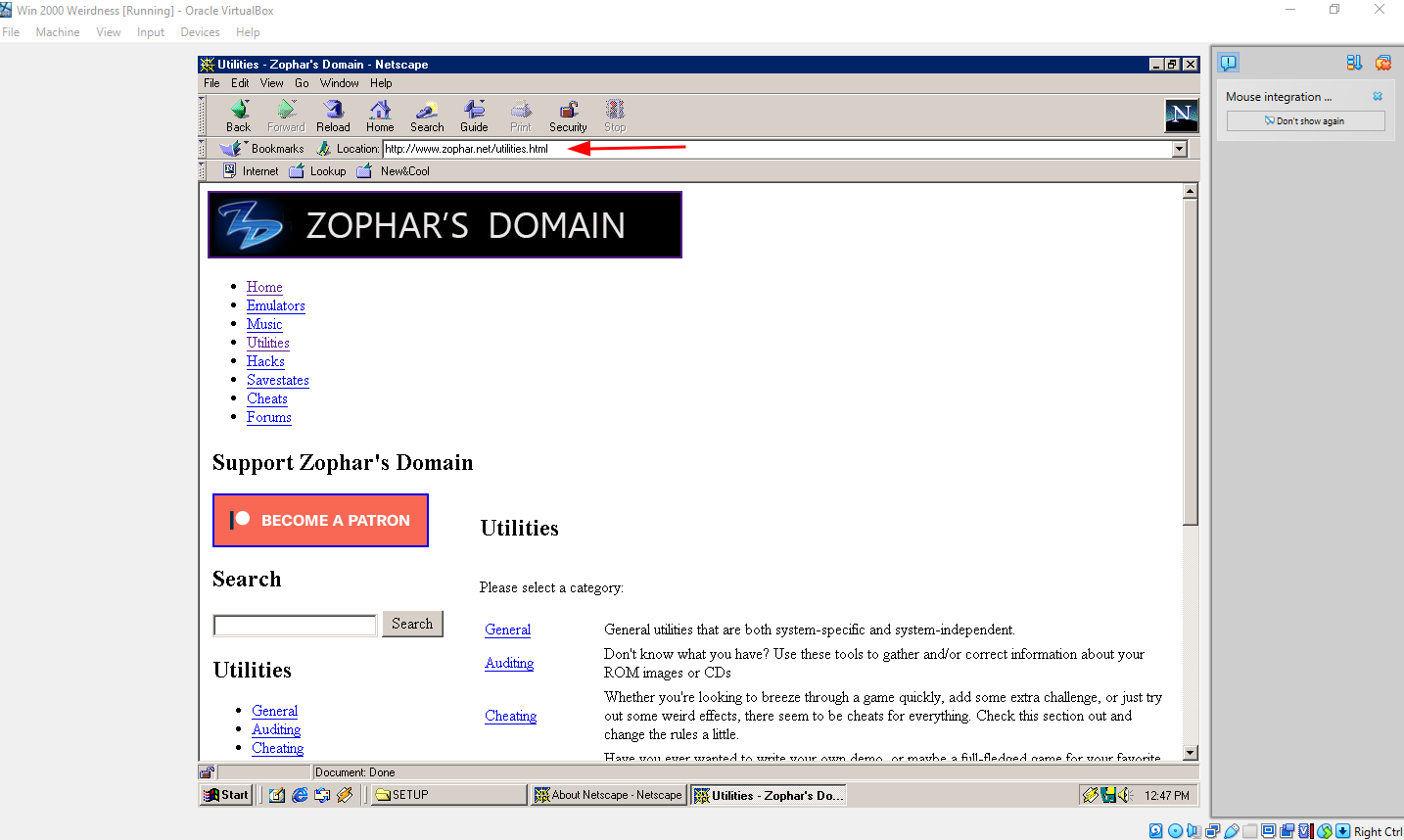Open the Hacks navigation link

click(x=265, y=361)
